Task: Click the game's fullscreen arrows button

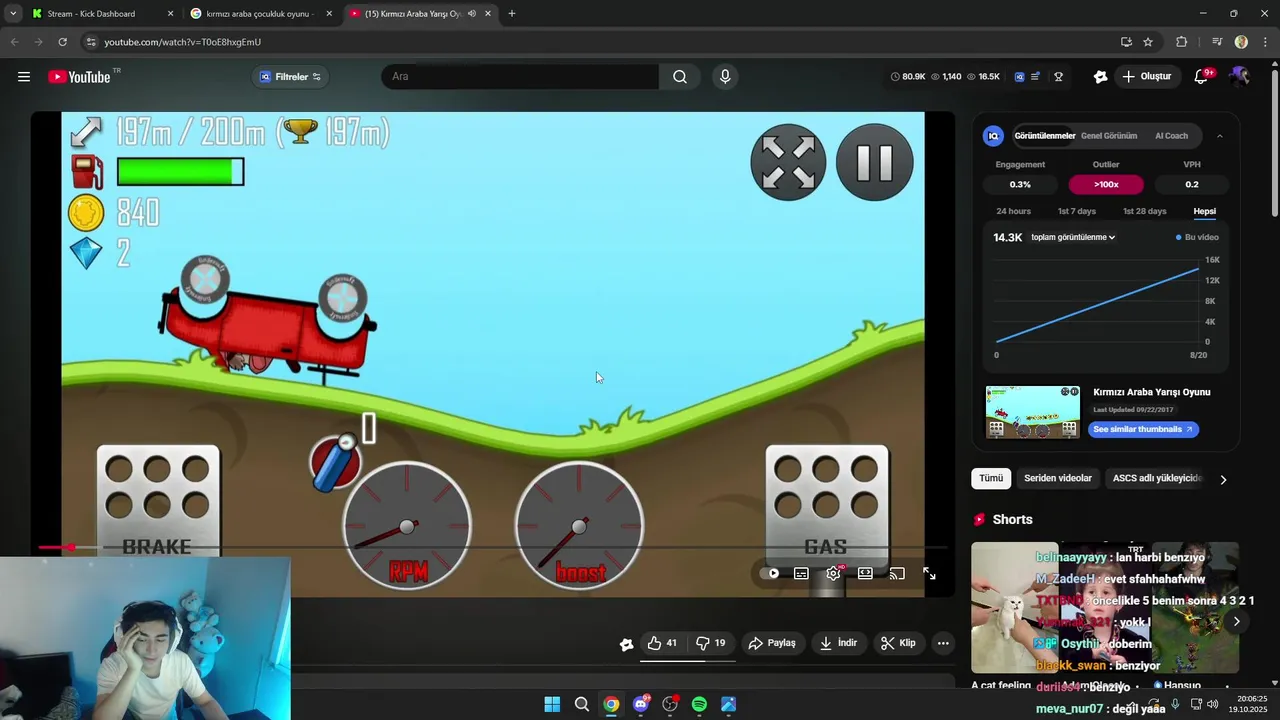Action: [788, 162]
